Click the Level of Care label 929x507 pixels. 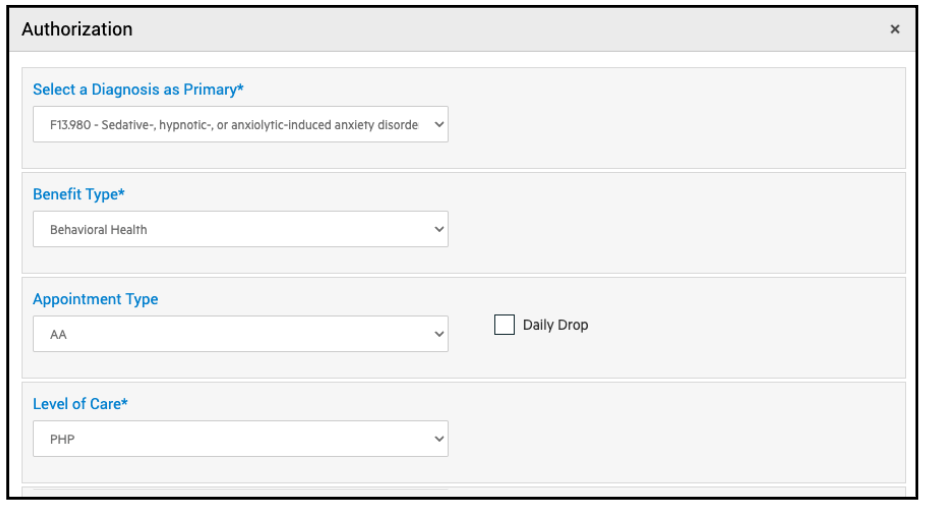pos(80,404)
